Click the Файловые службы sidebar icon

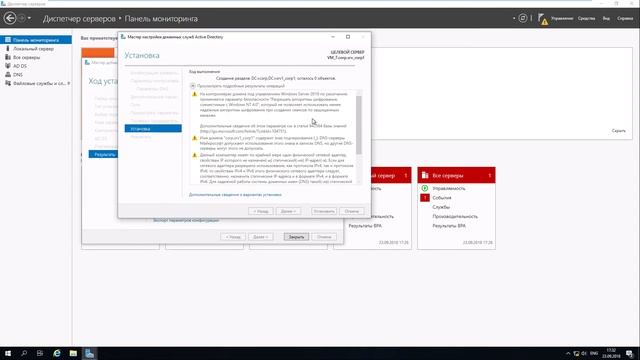[x=8, y=83]
